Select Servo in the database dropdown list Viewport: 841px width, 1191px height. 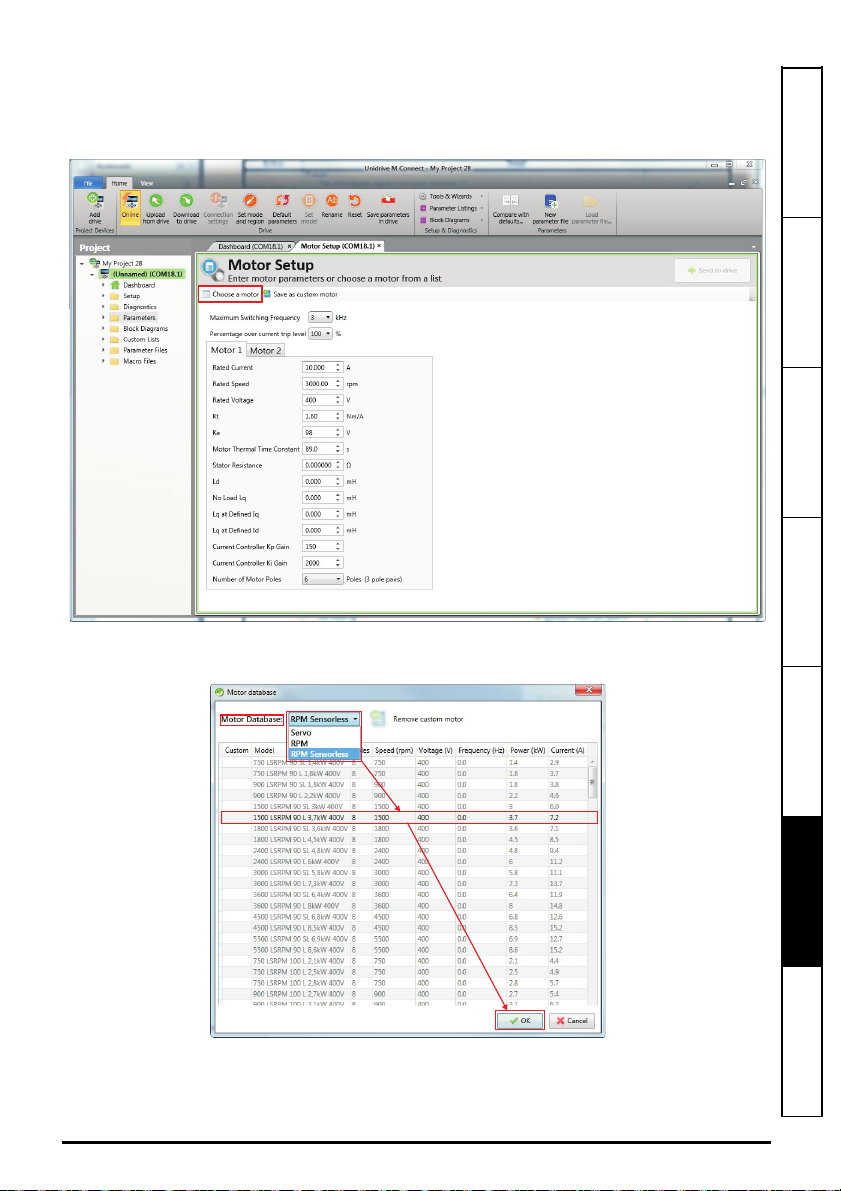(x=323, y=733)
